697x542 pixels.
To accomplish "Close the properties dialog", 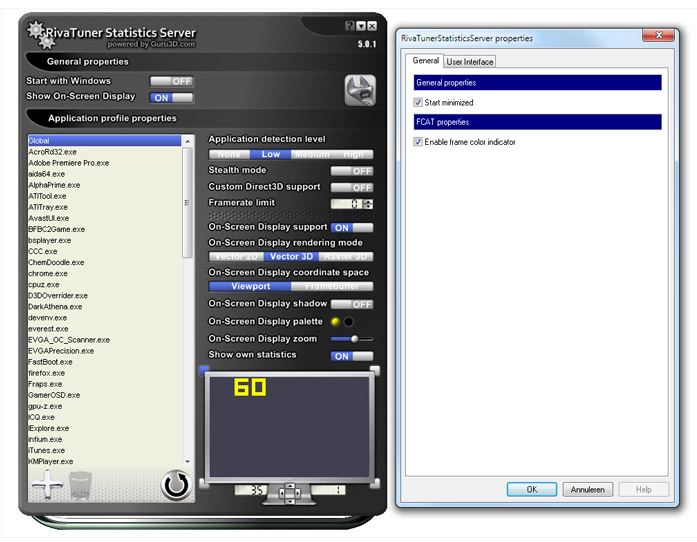I will click(659, 35).
